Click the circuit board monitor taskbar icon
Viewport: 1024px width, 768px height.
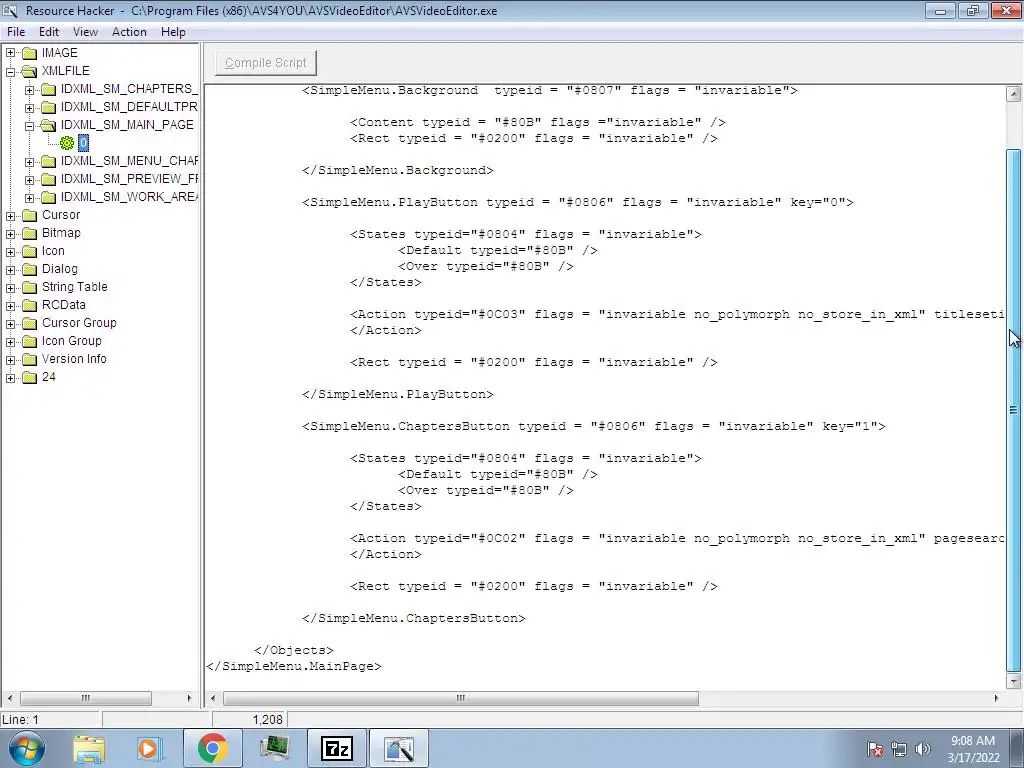[x=274, y=748]
